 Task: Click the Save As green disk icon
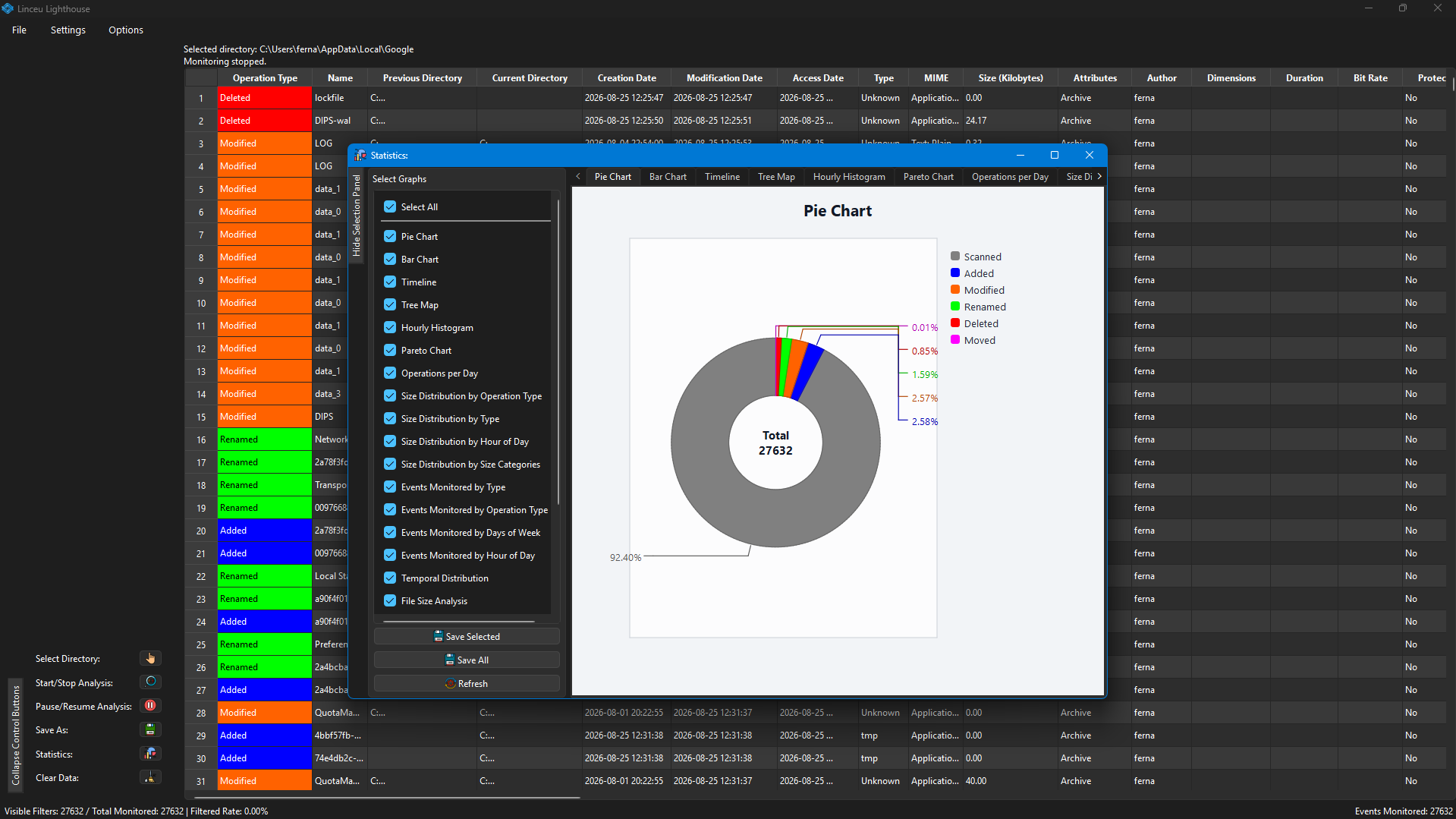(150, 729)
